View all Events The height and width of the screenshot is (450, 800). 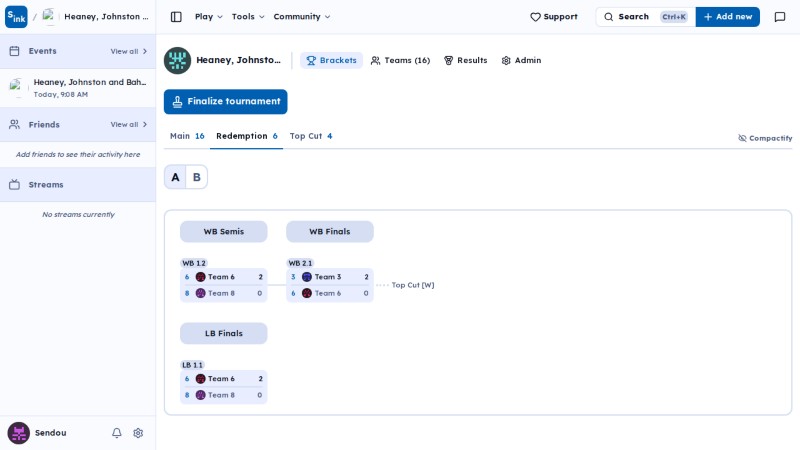[129, 52]
